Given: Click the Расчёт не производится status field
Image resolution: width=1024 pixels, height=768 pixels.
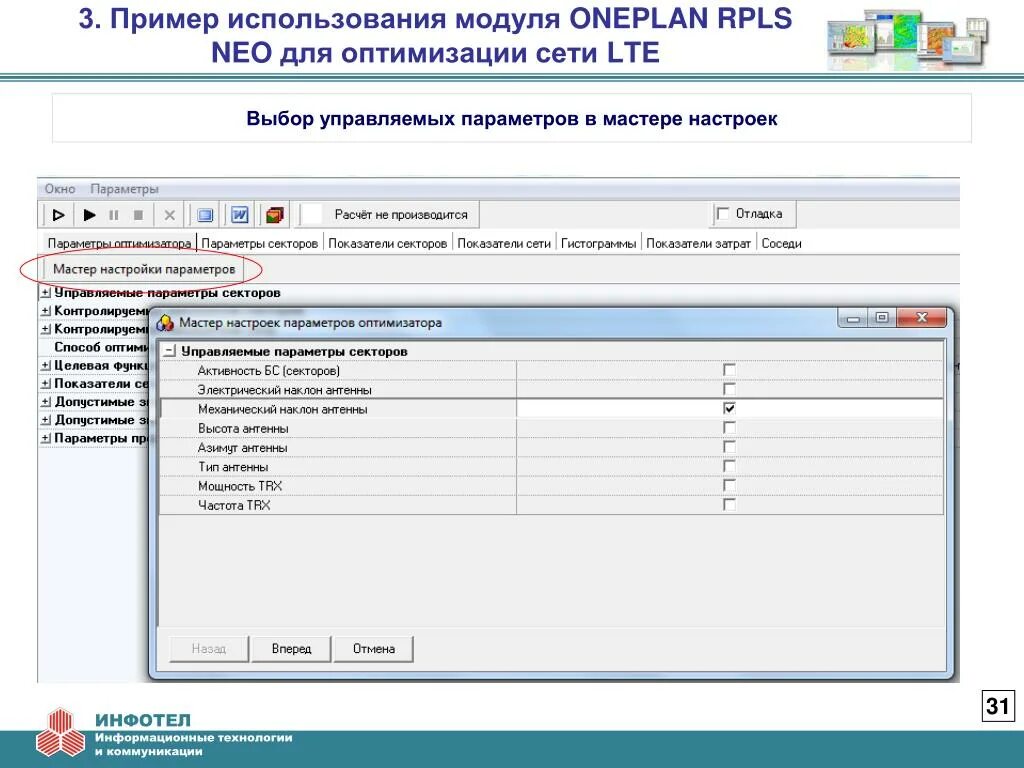Looking at the screenshot, I should point(389,214).
